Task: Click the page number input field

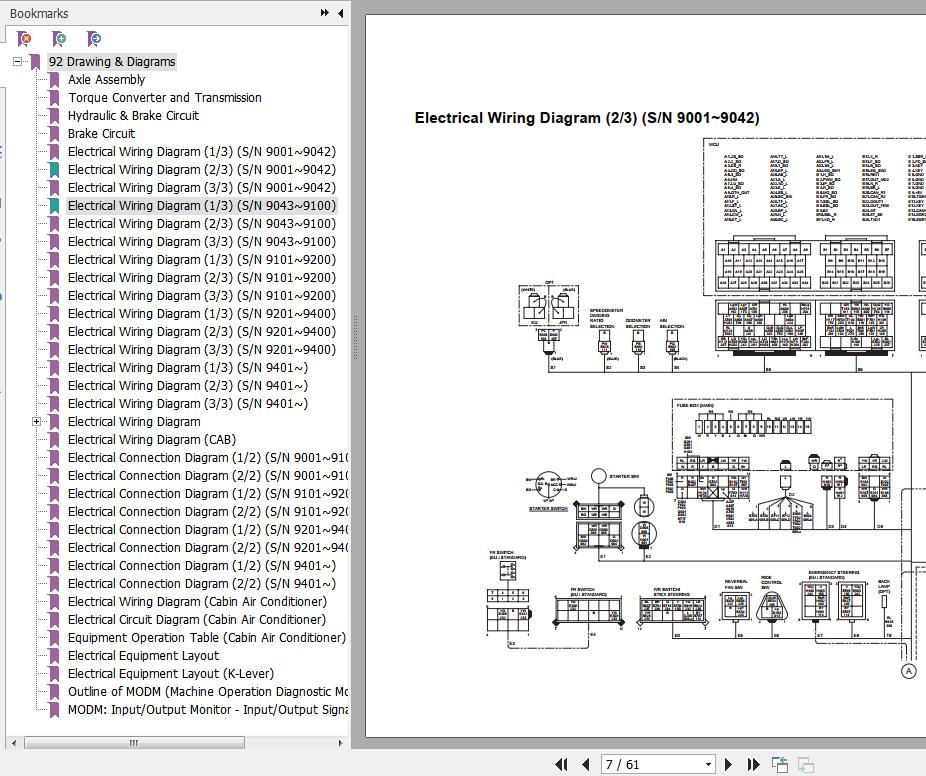Action: [x=650, y=765]
